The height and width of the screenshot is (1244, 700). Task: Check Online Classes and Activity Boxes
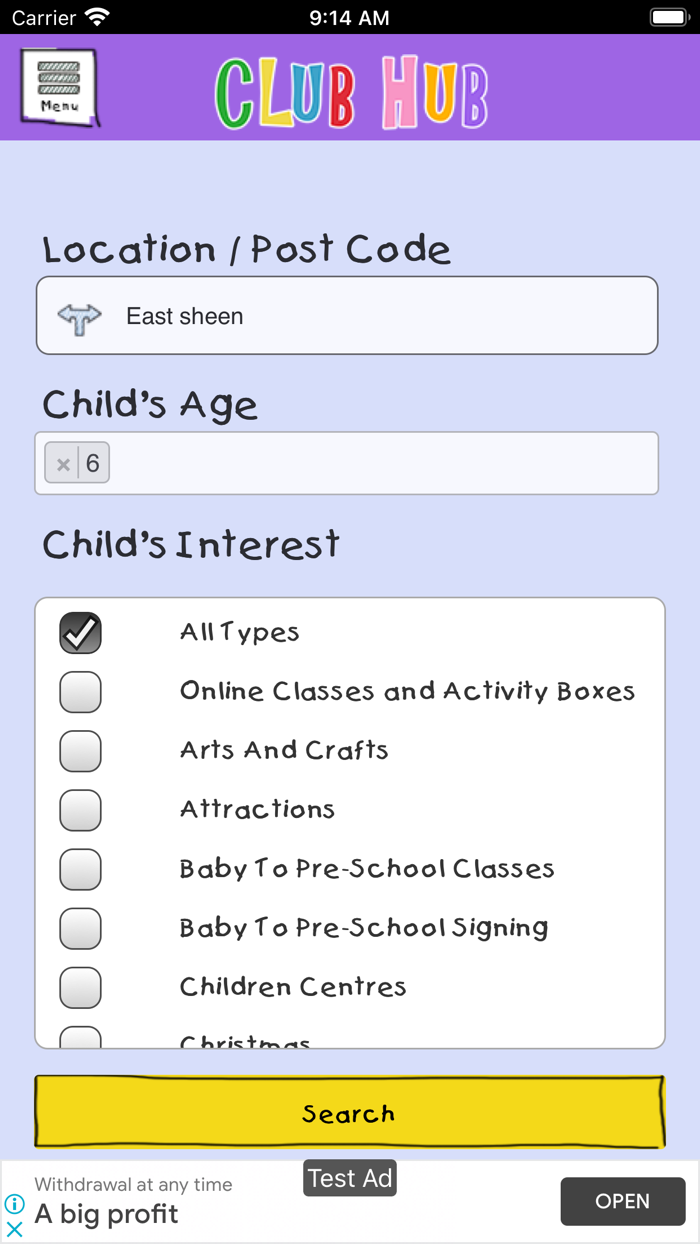tap(80, 691)
